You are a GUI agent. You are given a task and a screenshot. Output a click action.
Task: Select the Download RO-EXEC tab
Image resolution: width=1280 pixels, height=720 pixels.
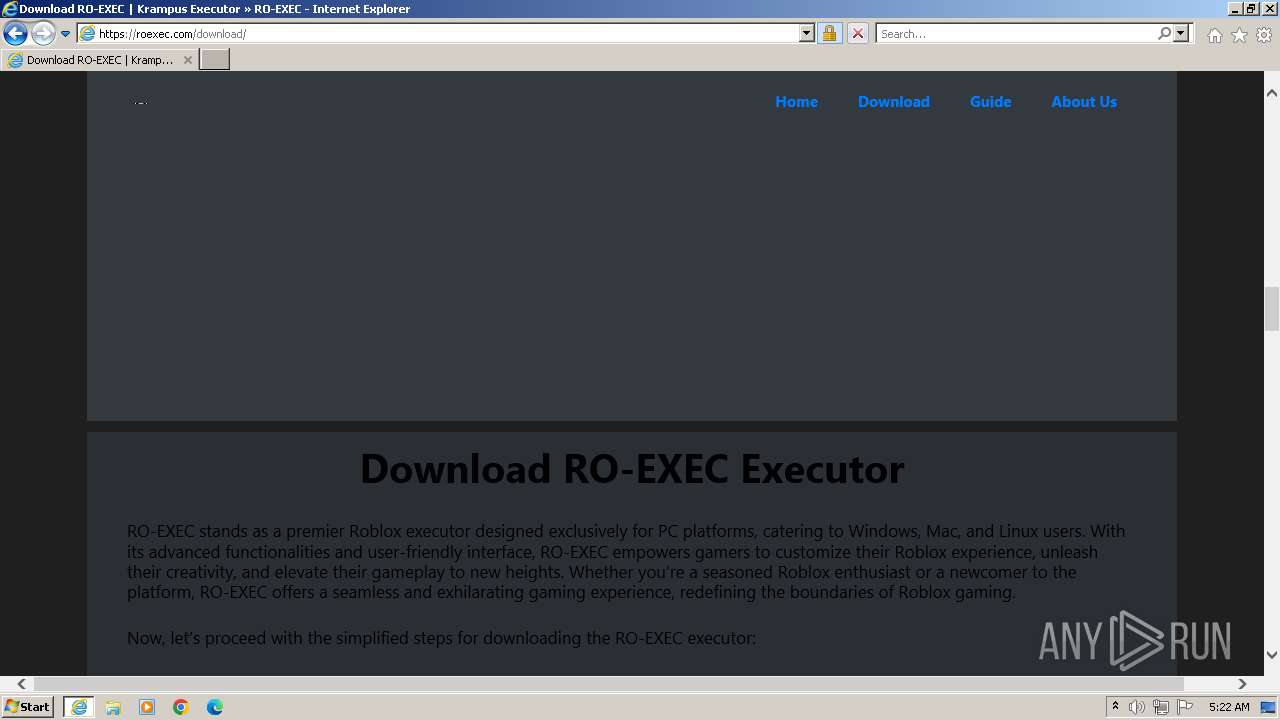coord(99,60)
